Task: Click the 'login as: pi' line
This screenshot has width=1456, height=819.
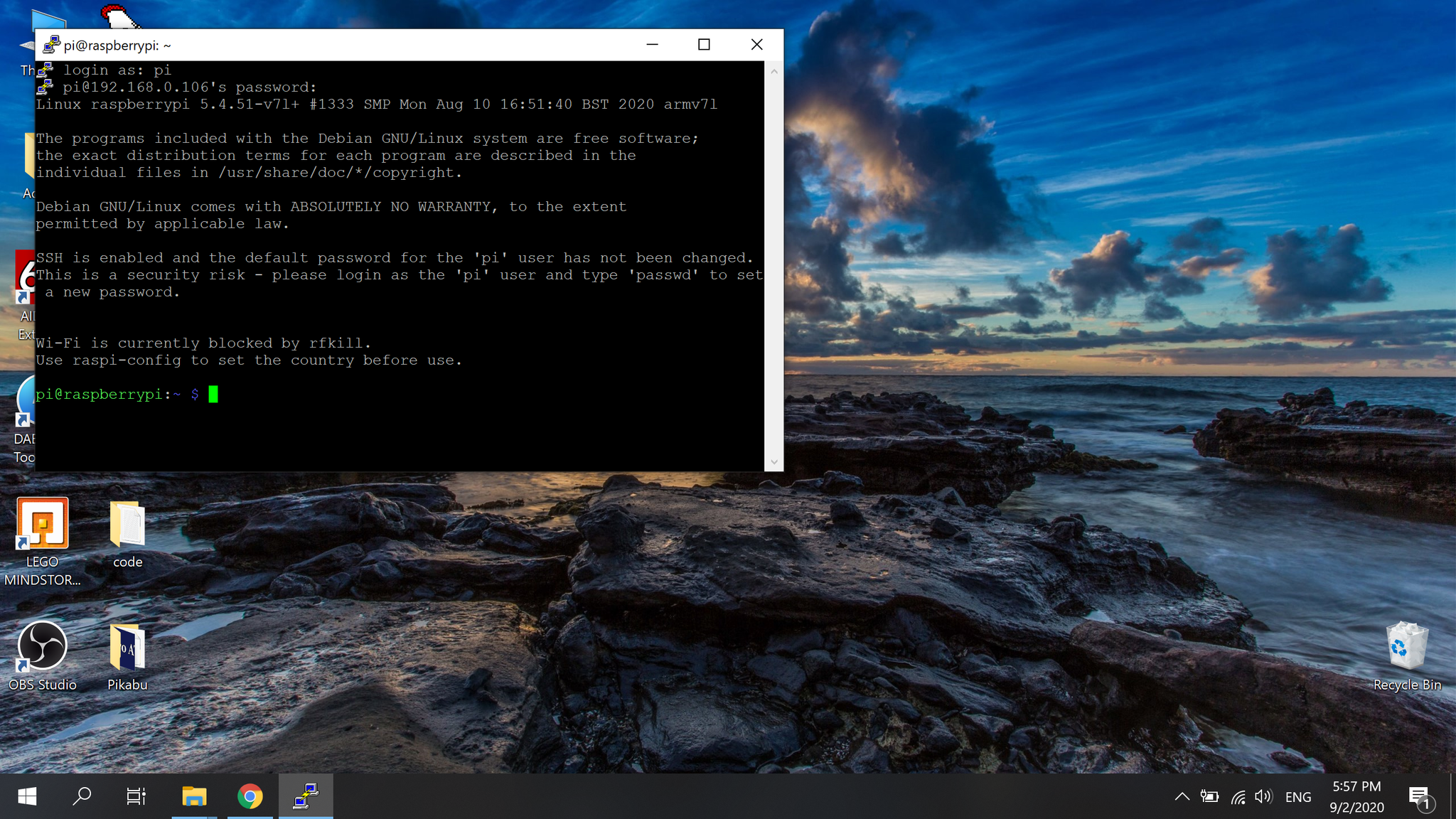Action: (117, 70)
